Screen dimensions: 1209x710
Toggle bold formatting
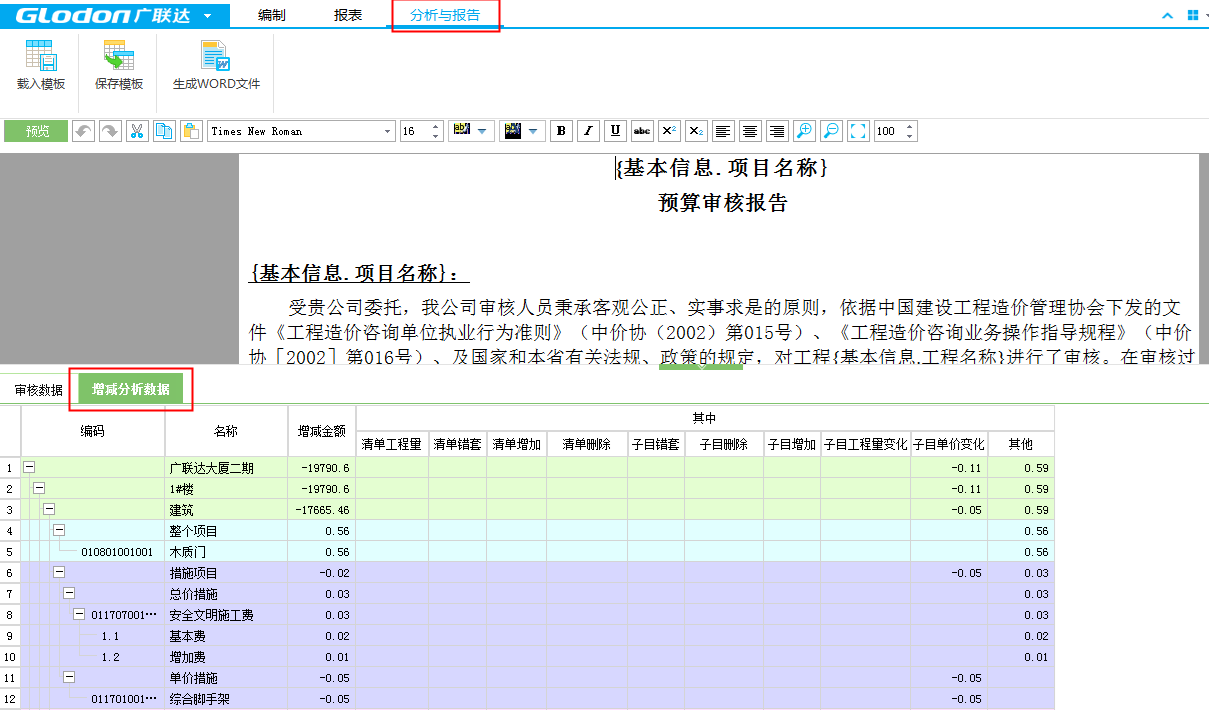[561, 131]
